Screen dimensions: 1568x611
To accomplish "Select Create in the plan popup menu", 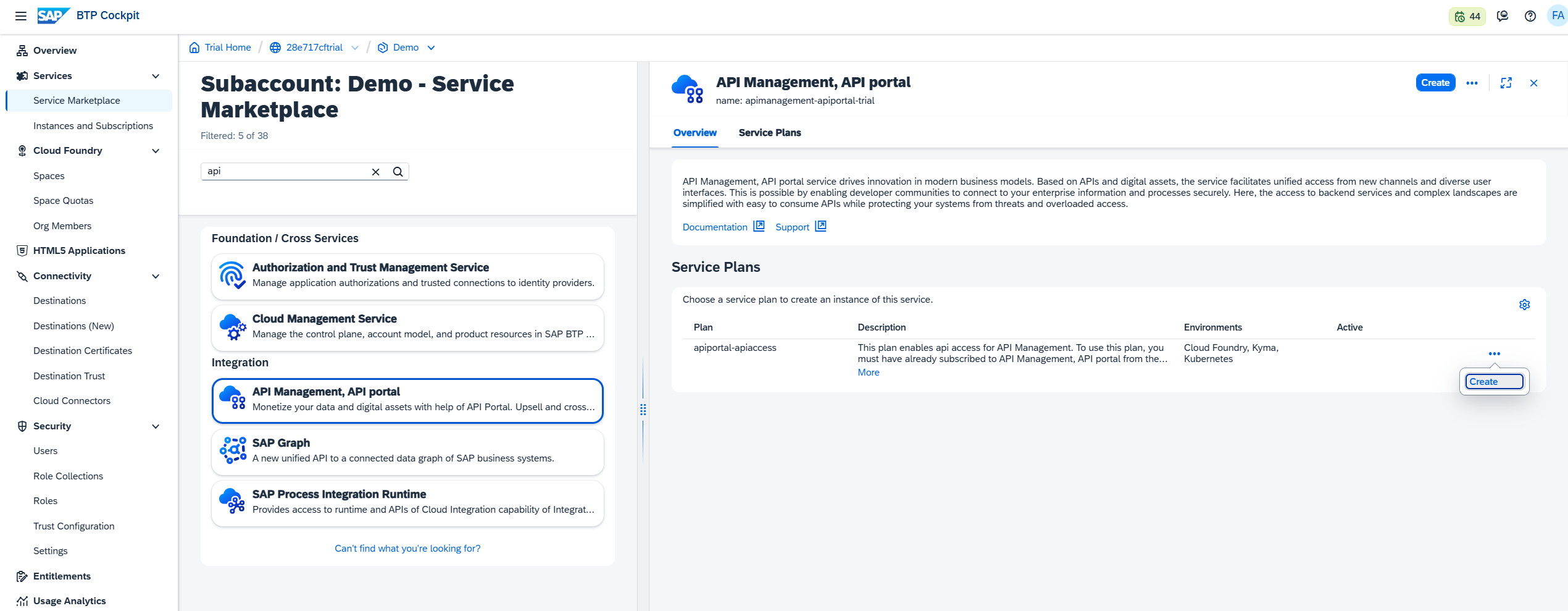I will point(1494,382).
